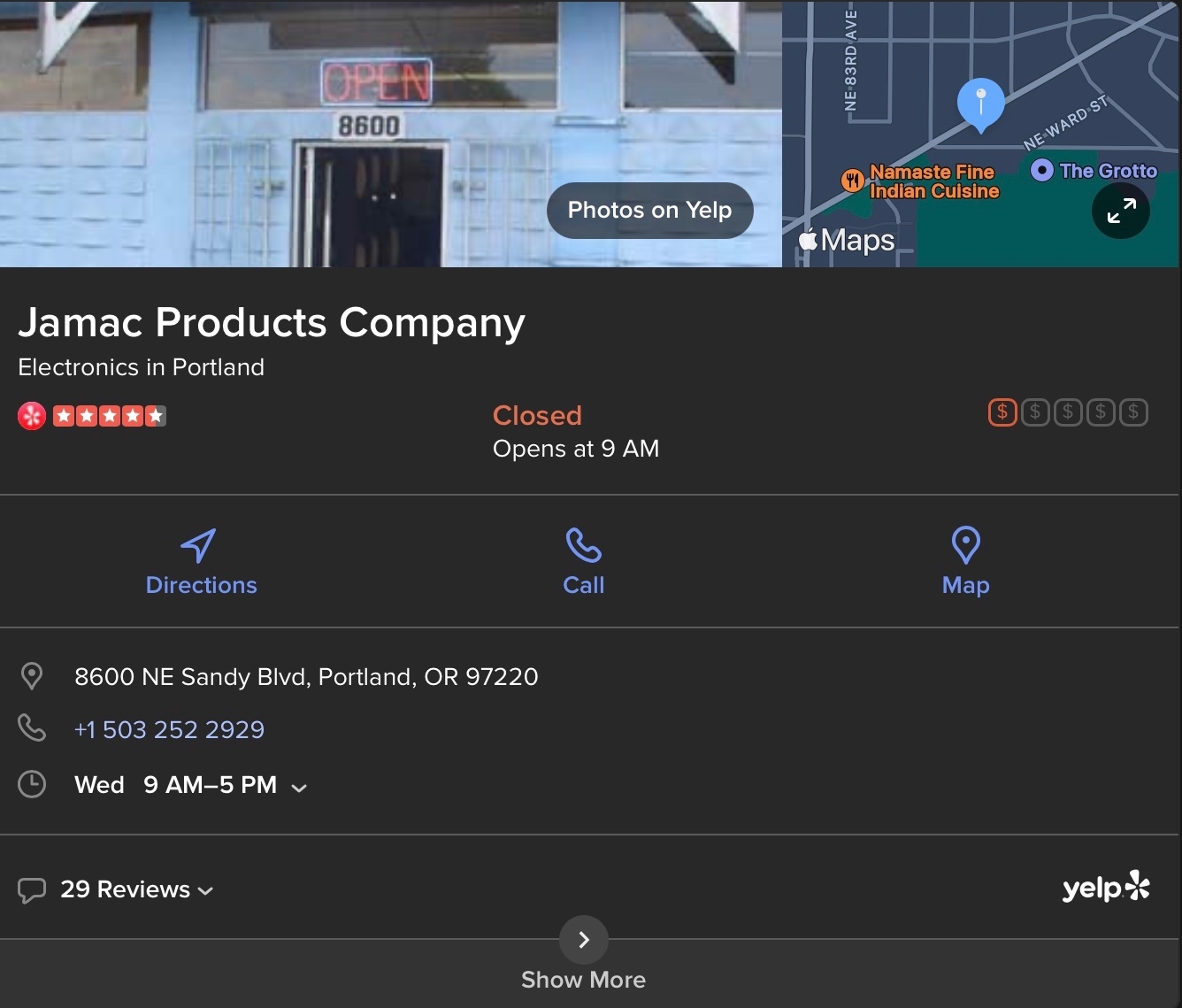This screenshot has width=1182, height=1008.
Task: Click the Directions arrow icon
Action: (198, 545)
